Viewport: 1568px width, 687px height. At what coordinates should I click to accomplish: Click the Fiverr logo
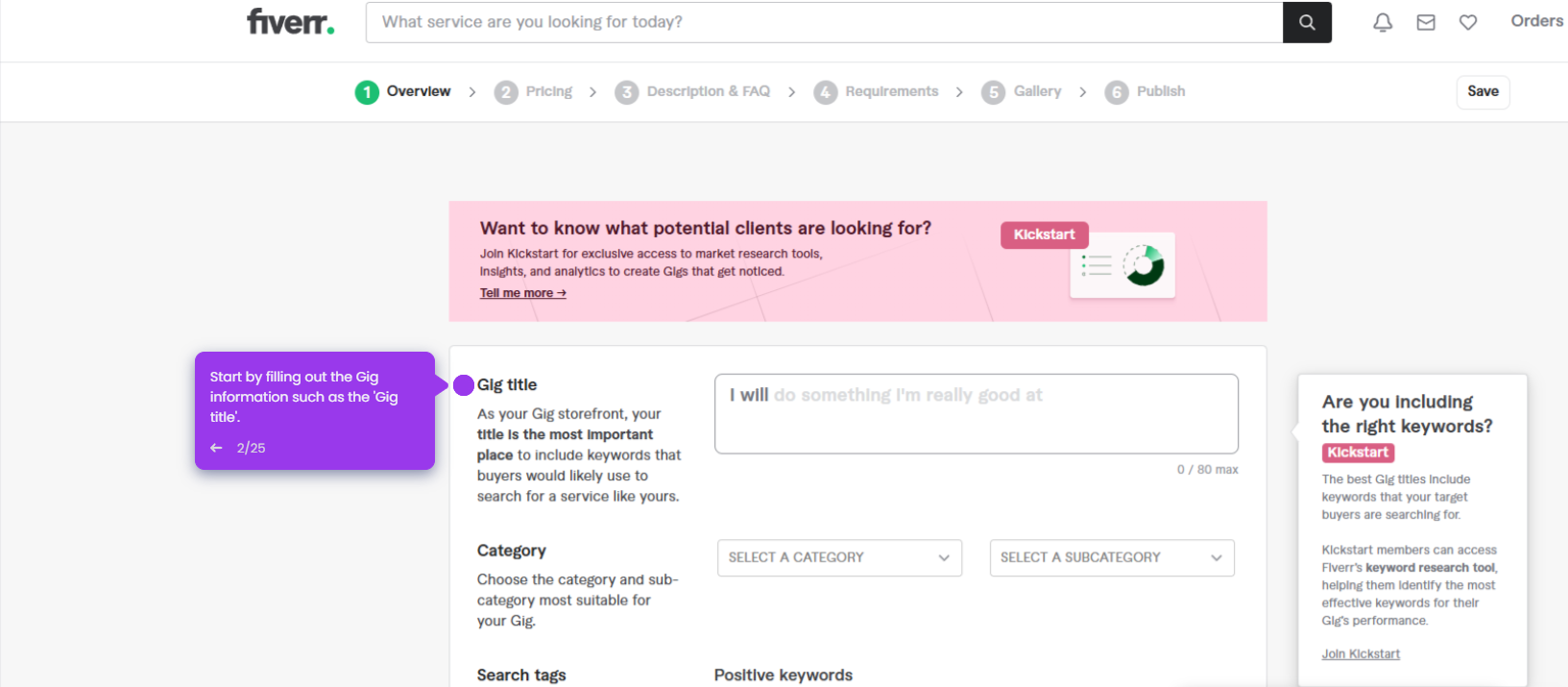click(291, 21)
